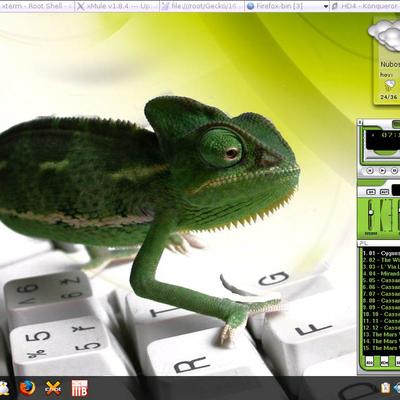Click the previous track button in player
The width and height of the screenshot is (400, 400).
pos(370,171)
